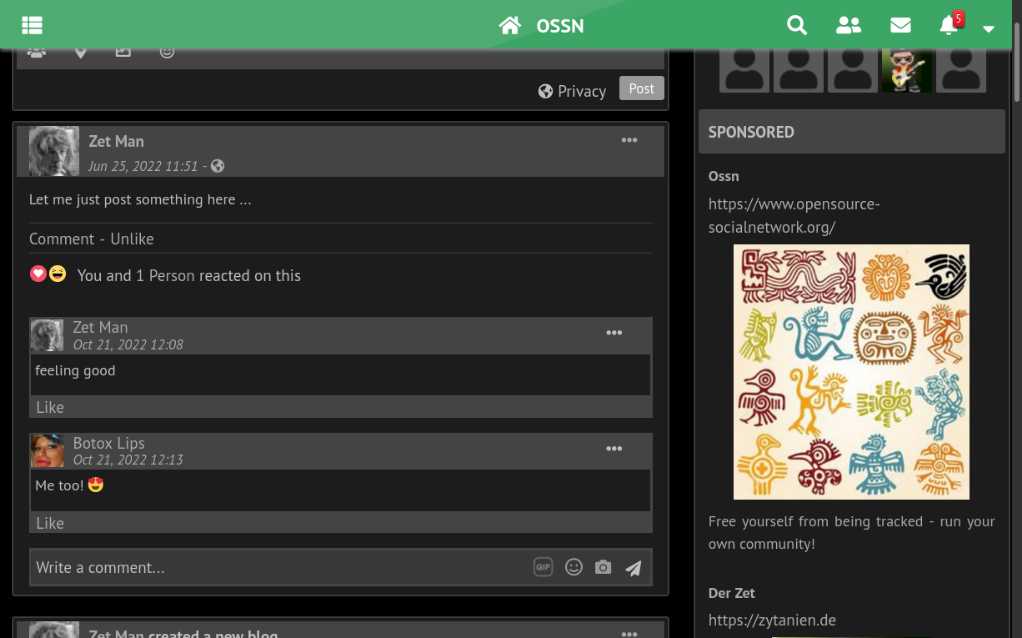Click the smiley icon in post composer
1022x638 pixels.
[x=167, y=53]
